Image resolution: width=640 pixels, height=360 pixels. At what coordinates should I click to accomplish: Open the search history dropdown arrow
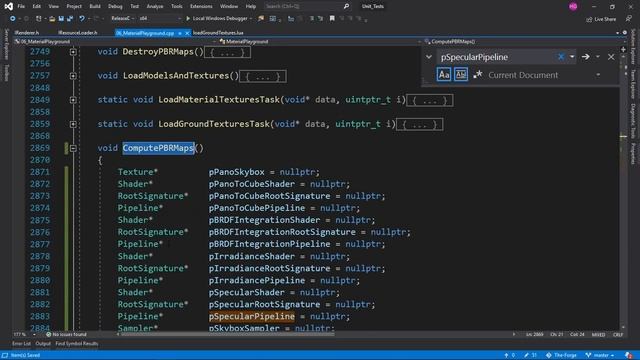point(572,57)
